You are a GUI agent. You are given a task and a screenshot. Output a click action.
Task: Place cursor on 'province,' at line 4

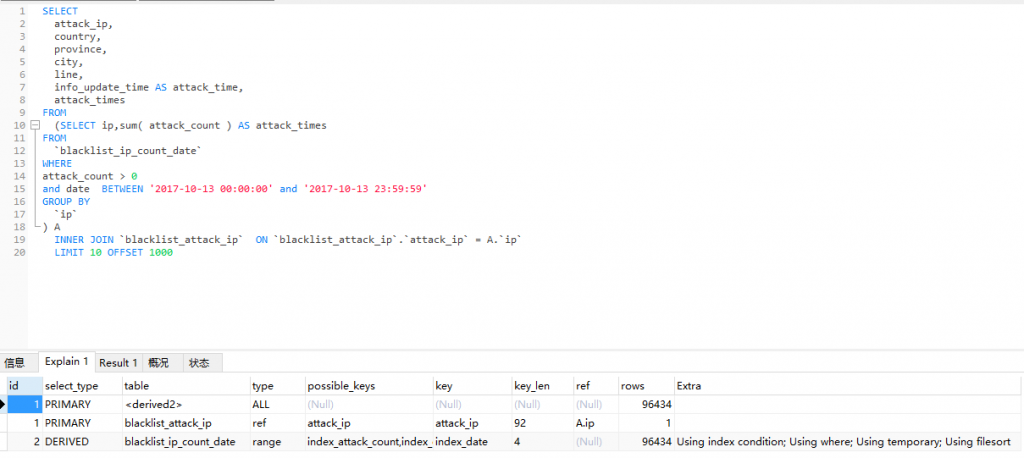pyautogui.click(x=81, y=49)
